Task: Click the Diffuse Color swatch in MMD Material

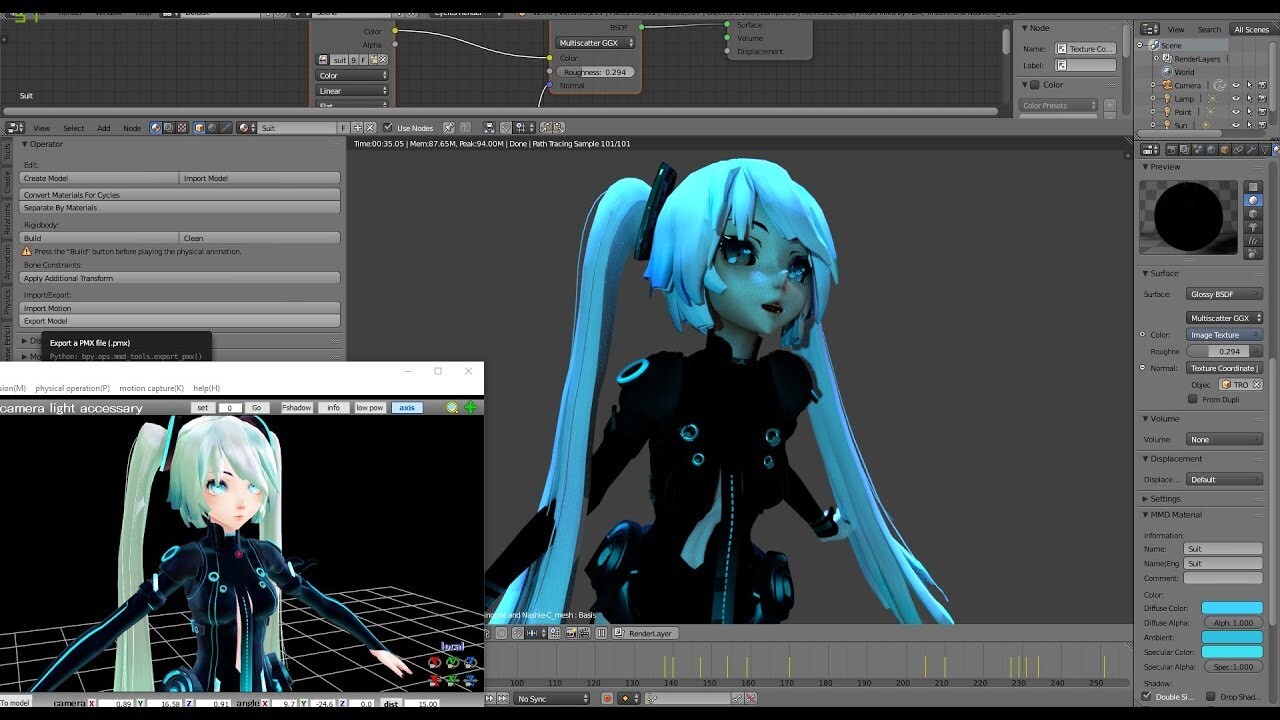Action: point(1232,608)
